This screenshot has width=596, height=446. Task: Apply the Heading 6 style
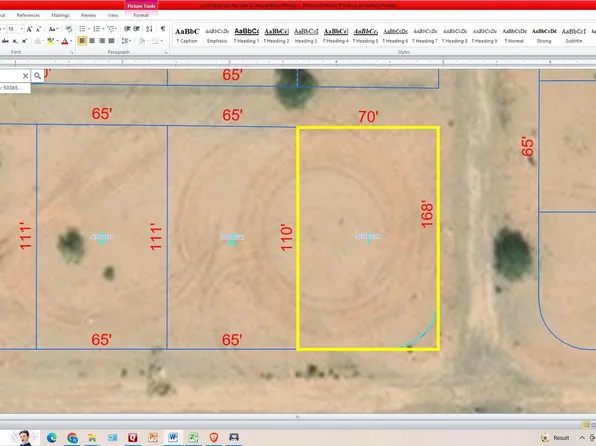point(395,35)
